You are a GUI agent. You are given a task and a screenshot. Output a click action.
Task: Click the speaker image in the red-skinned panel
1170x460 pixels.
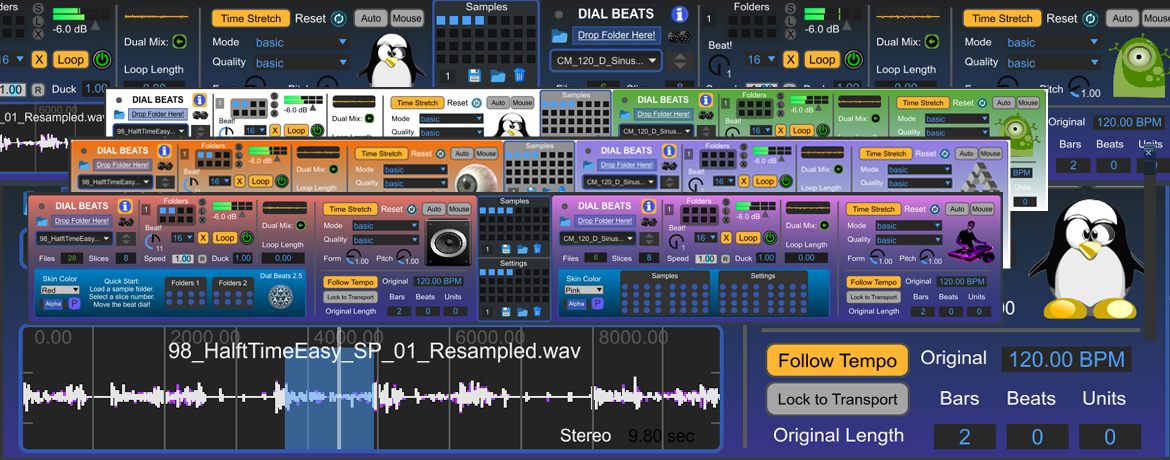coord(446,241)
